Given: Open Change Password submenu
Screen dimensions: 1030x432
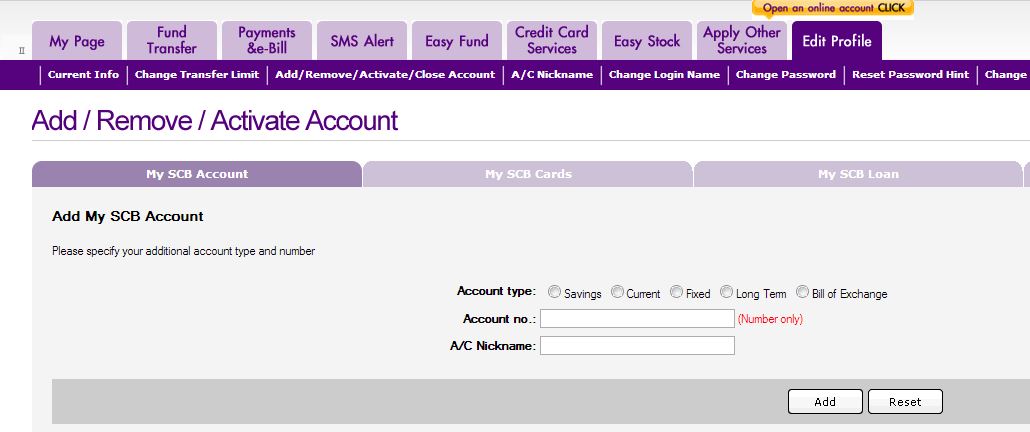Looking at the screenshot, I should 786,75.
